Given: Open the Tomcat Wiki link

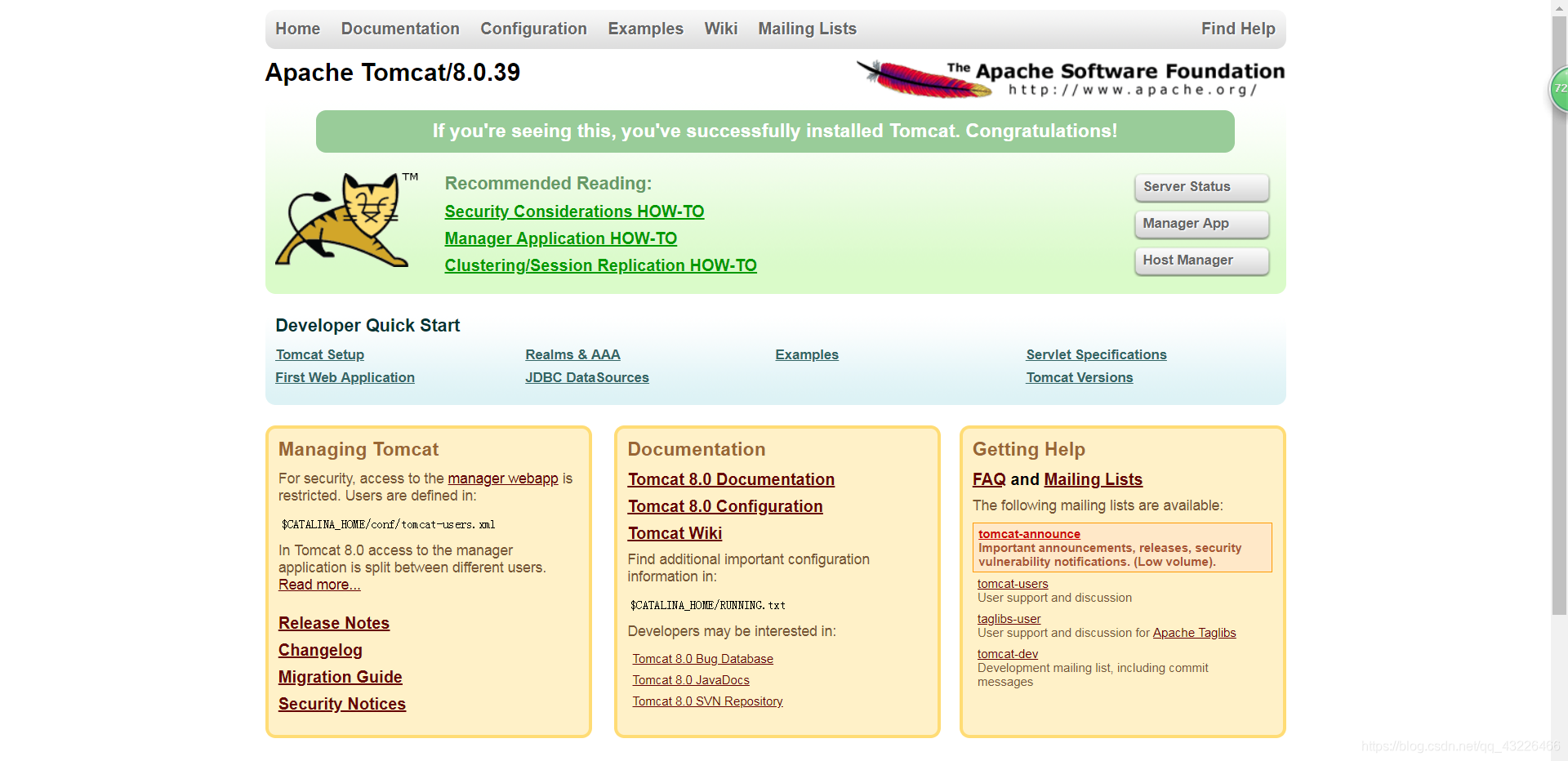Looking at the screenshot, I should [x=675, y=533].
